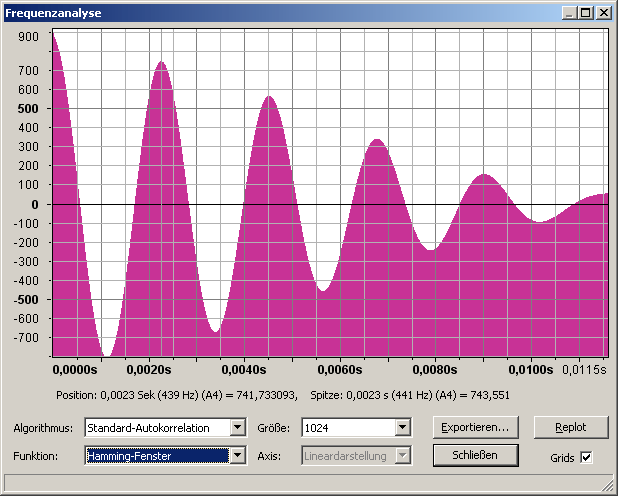Image resolution: width=618 pixels, height=496 pixels.
Task: Open the Algorithmus dropdown list
Action: point(237,428)
